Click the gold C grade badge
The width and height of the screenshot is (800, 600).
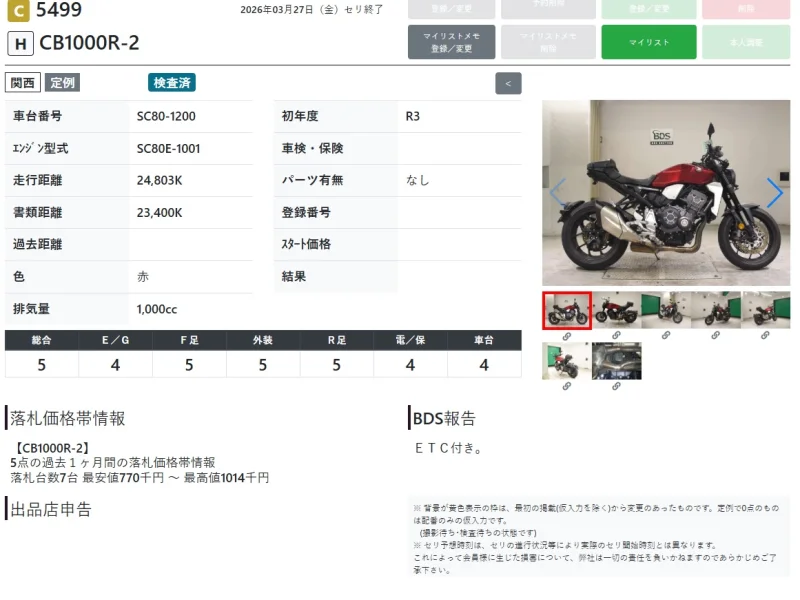tap(18, 11)
